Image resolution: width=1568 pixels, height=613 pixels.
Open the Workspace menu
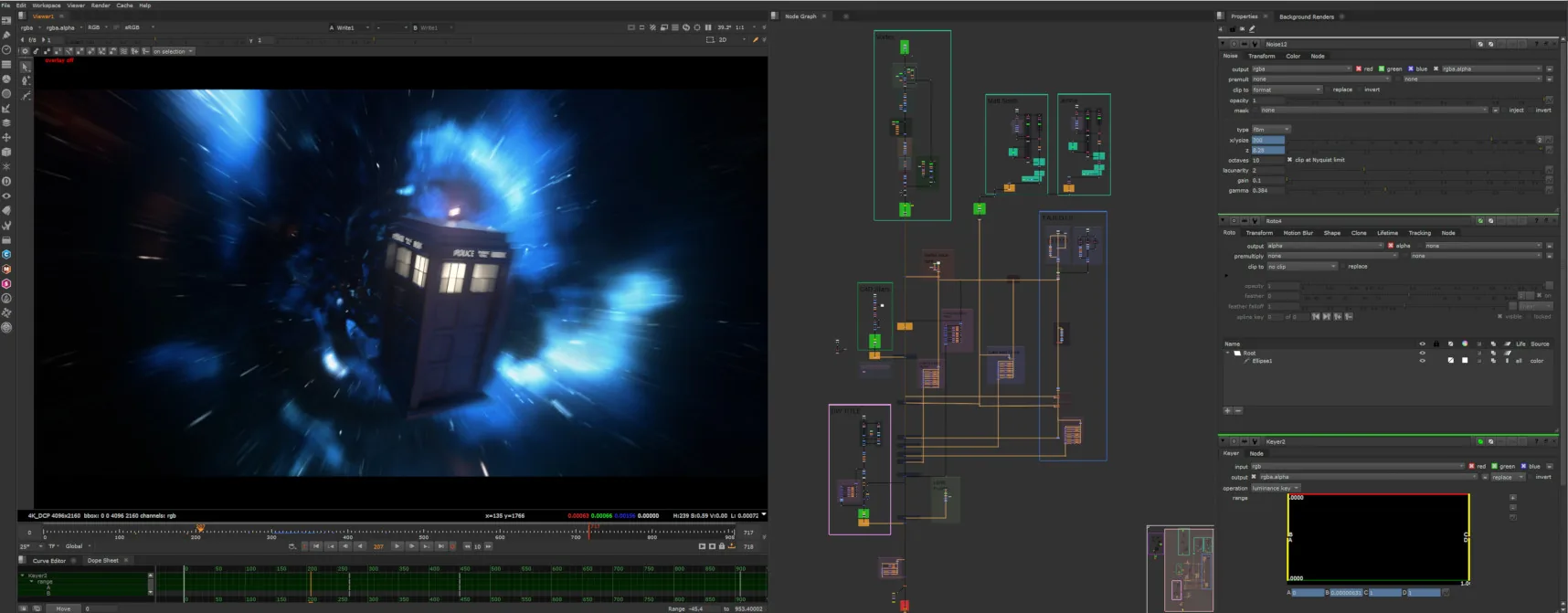tap(47, 5)
